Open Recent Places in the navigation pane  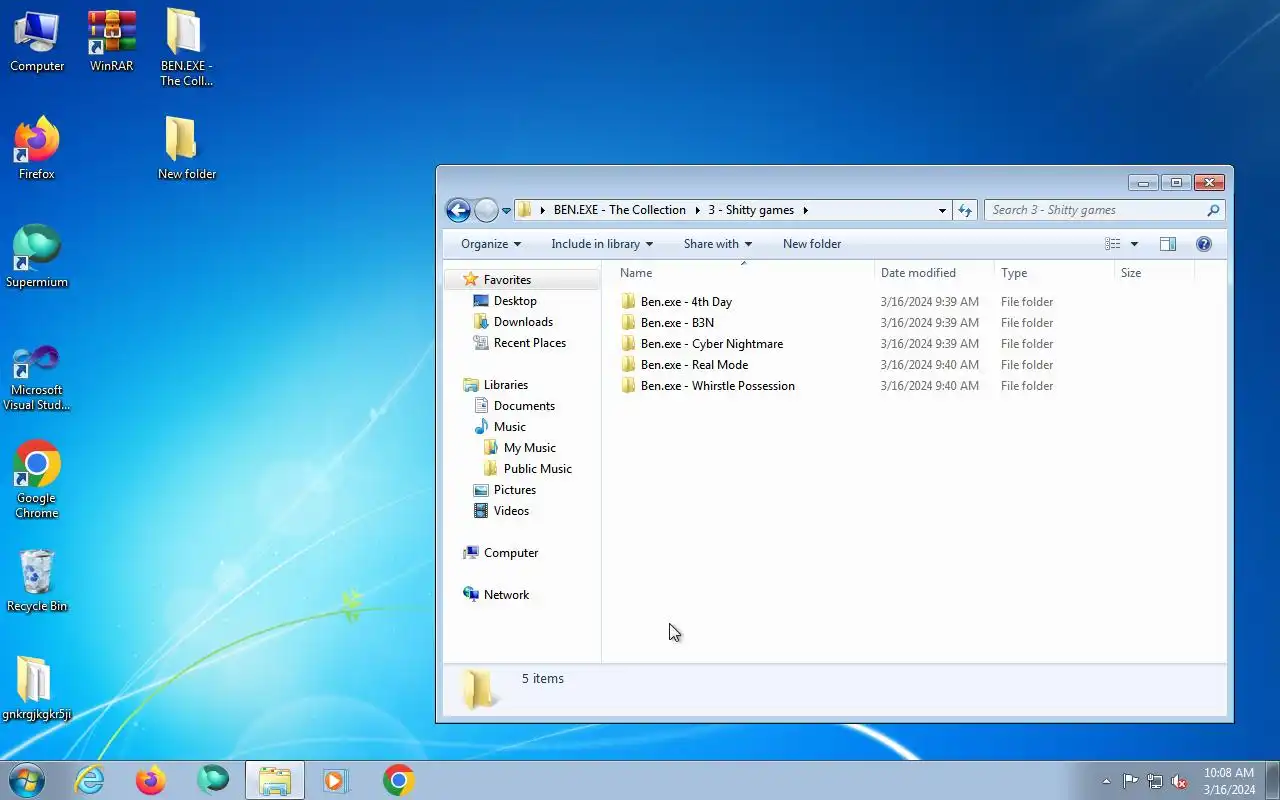[x=529, y=343]
